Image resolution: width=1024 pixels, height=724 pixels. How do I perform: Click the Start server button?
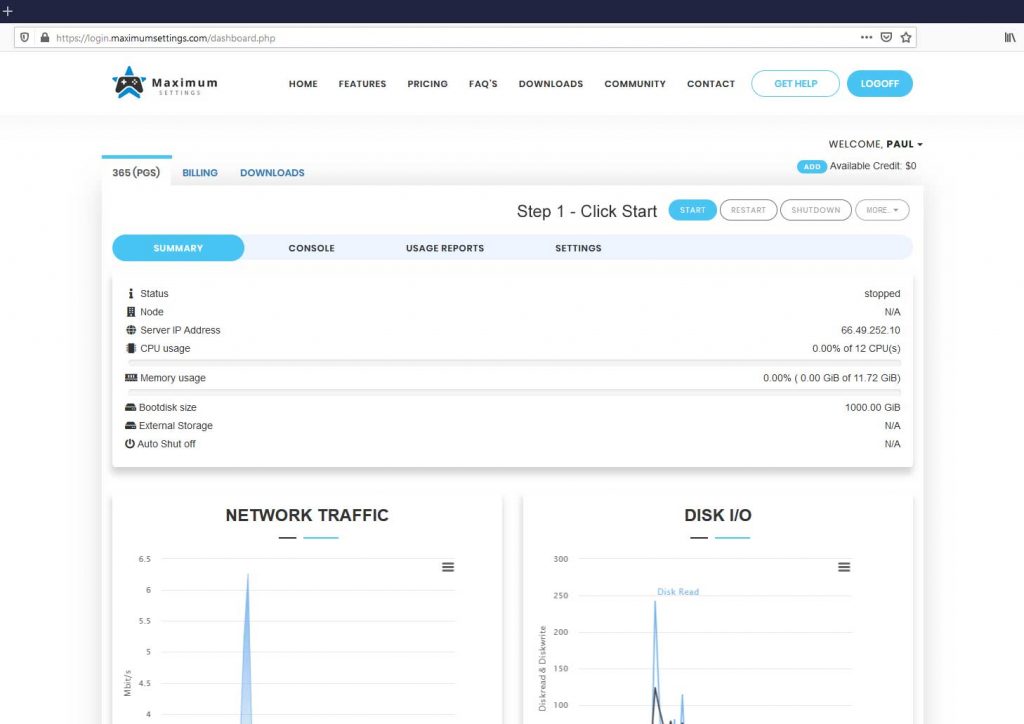692,210
